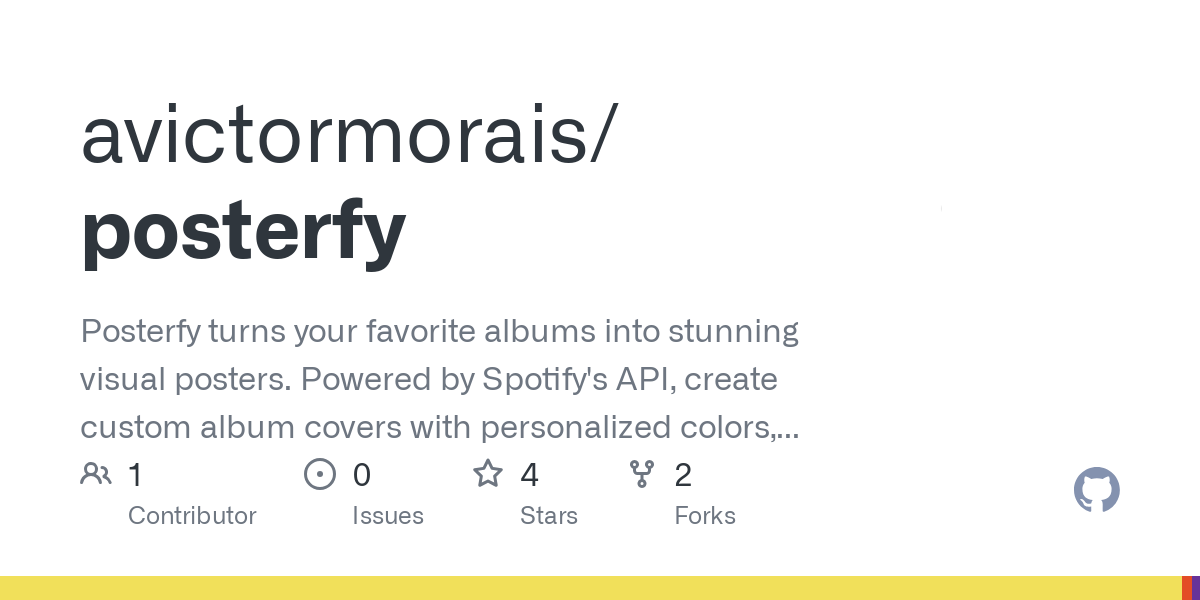1200x600 pixels.
Task: Click the issues count number 0
Action: point(361,475)
